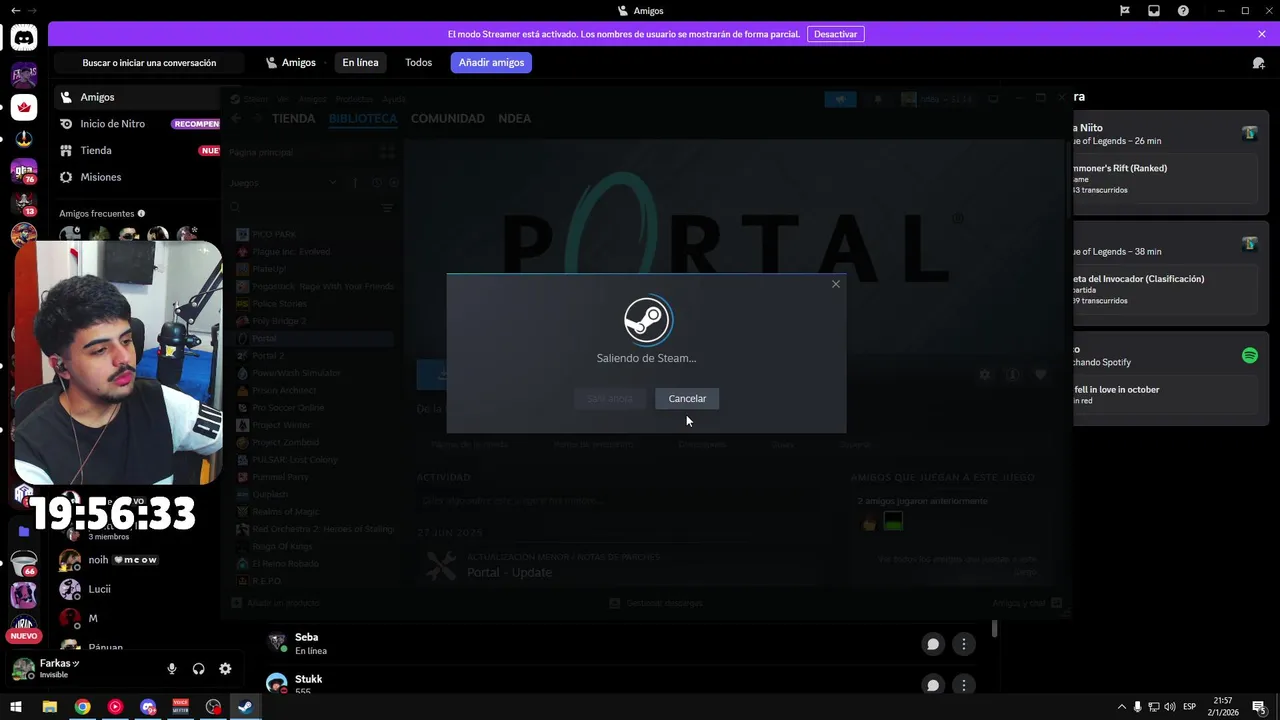1280x720 pixels.
Task: Click the Farkas user profile panel
Action: pyautogui.click(x=80, y=668)
